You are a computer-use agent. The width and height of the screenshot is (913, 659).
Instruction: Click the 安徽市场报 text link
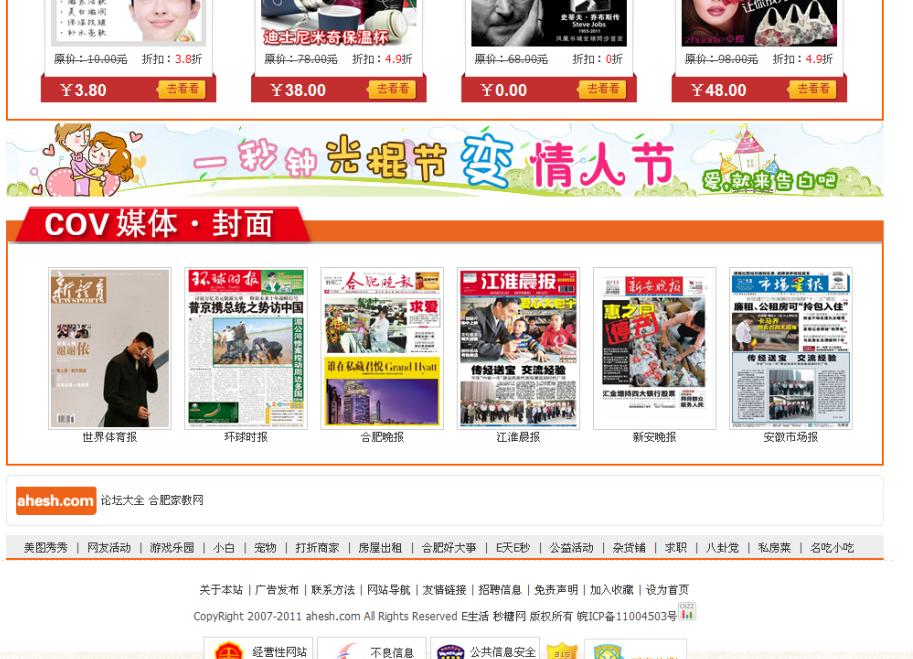pyautogui.click(x=791, y=437)
